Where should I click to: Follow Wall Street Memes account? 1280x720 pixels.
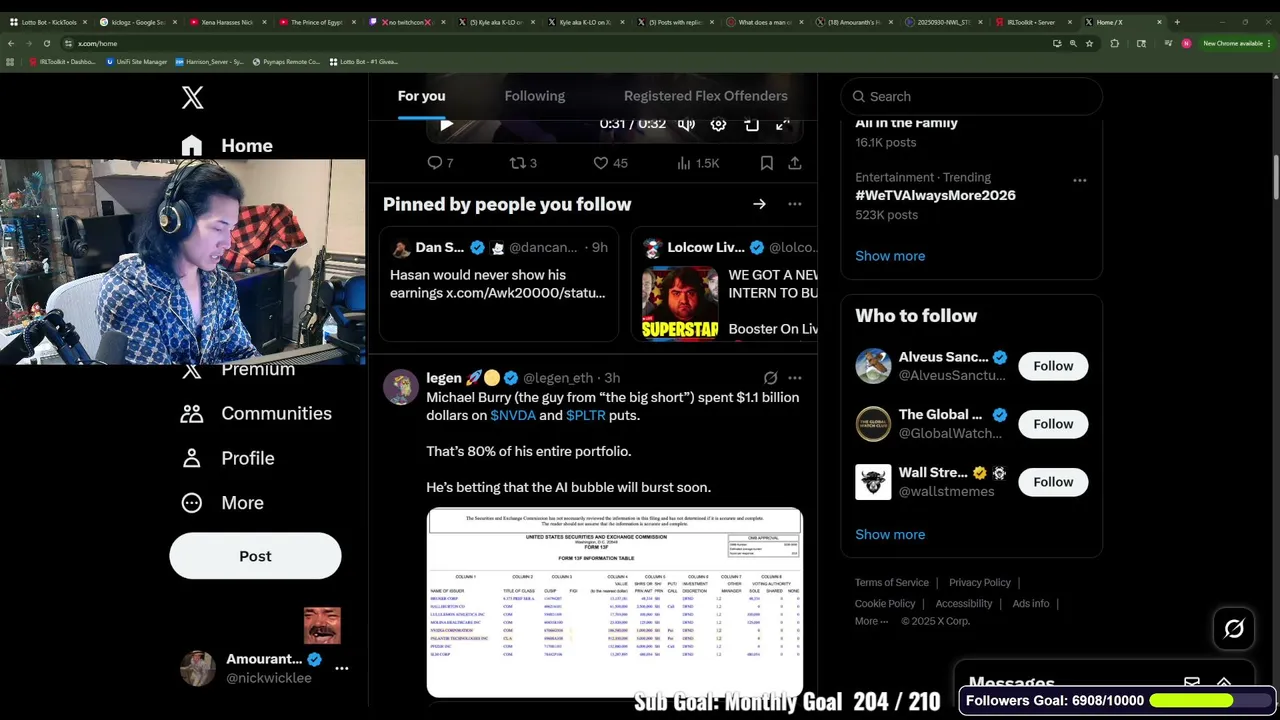point(1053,482)
